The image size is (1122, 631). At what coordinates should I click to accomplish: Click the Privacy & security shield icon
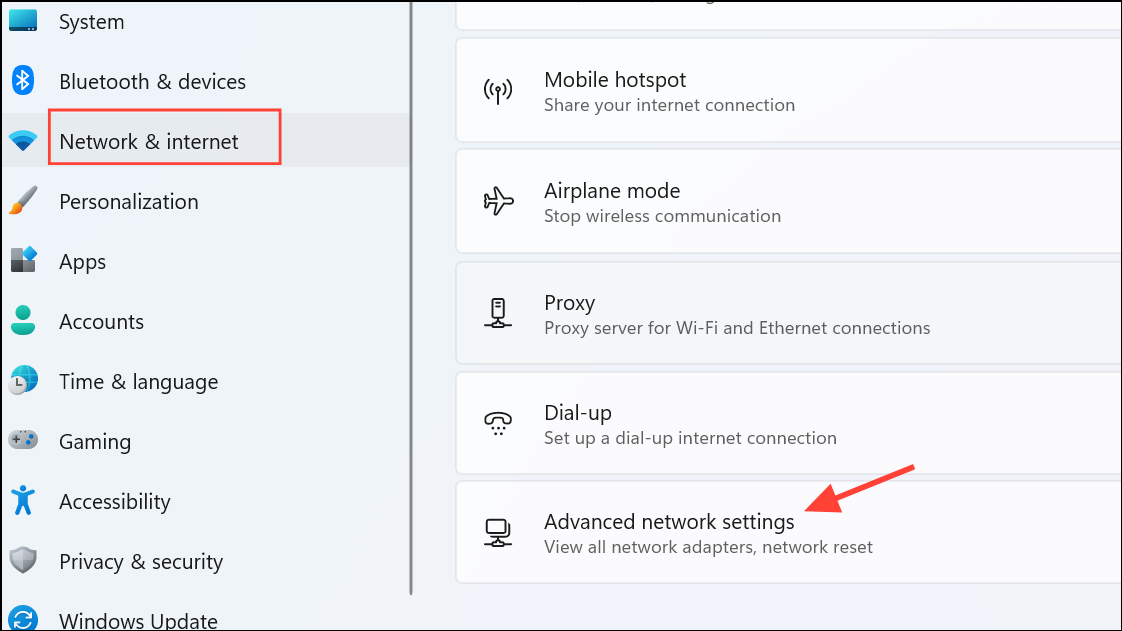coord(23,560)
